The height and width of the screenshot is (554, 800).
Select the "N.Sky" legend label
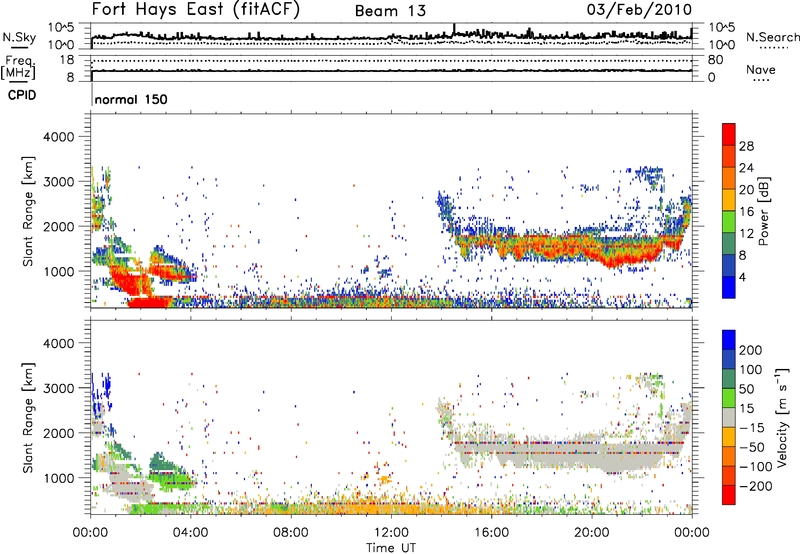(19, 37)
